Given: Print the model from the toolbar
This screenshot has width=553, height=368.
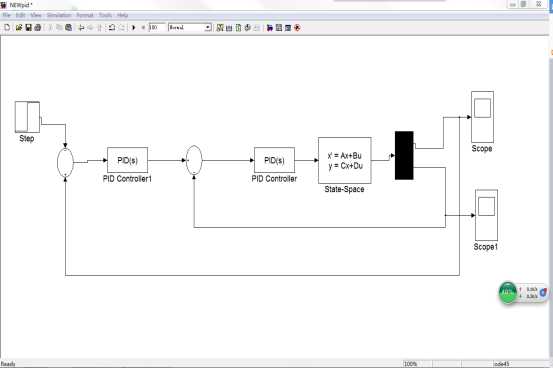Looking at the screenshot, I should click(x=38, y=28).
